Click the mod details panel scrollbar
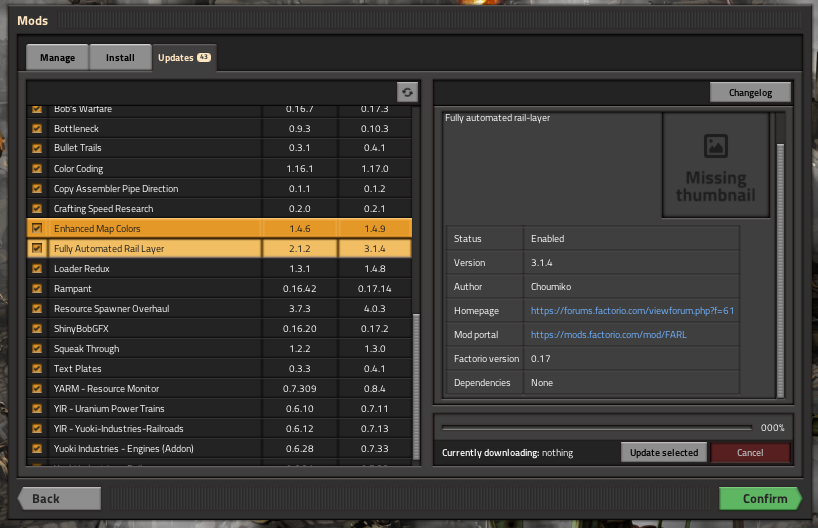The image size is (818, 528). click(x=780, y=270)
